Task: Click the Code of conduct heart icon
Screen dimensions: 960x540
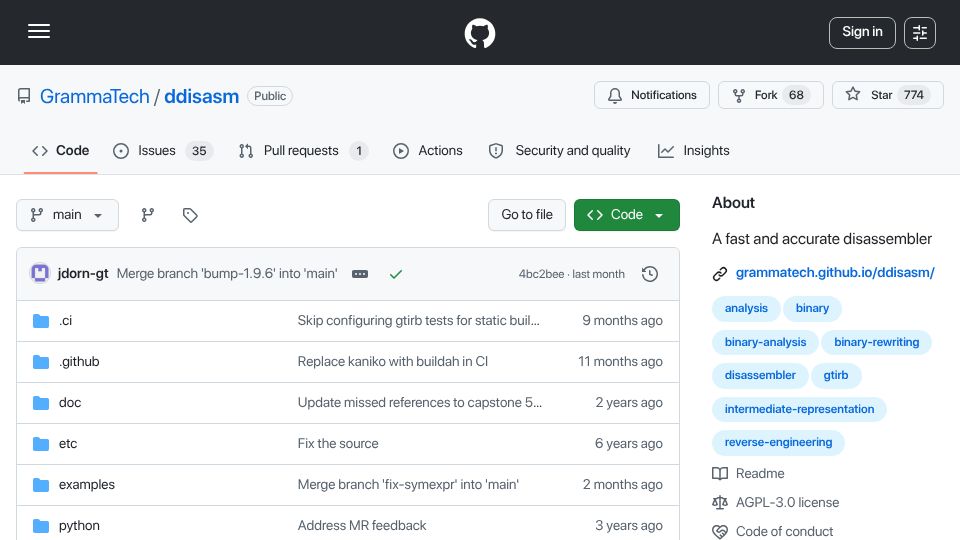Action: [720, 531]
